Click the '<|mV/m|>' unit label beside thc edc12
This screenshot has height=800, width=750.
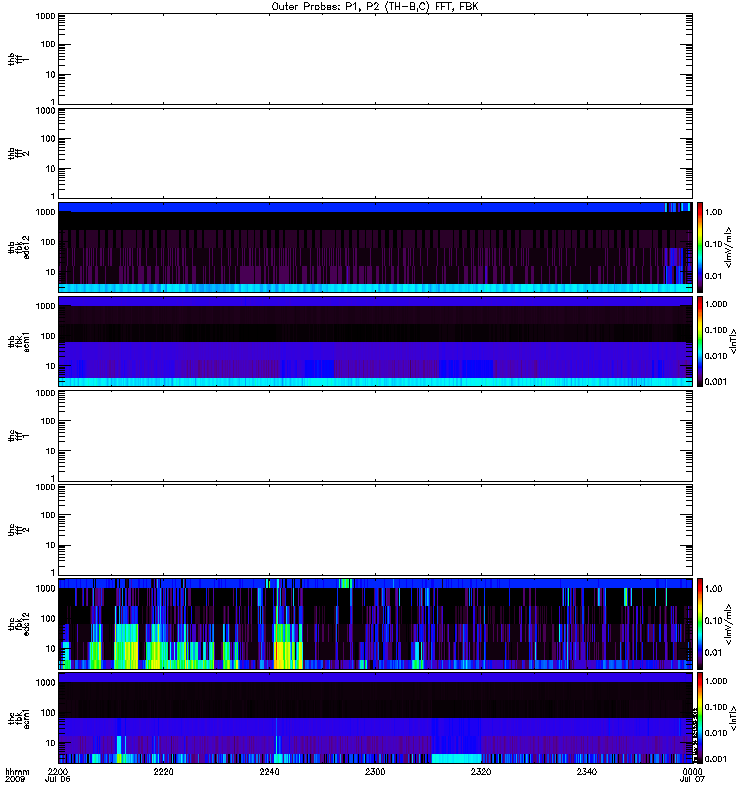point(729,624)
